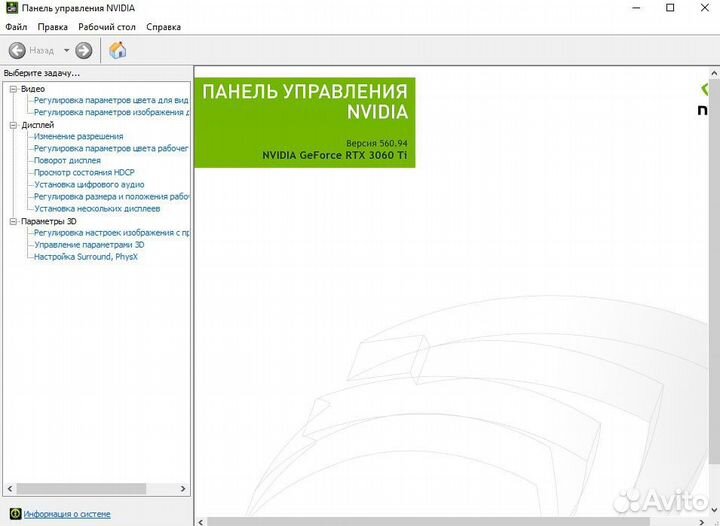The height and width of the screenshot is (526, 720).
Task: Open the Справка menu
Action: pyautogui.click(x=164, y=27)
